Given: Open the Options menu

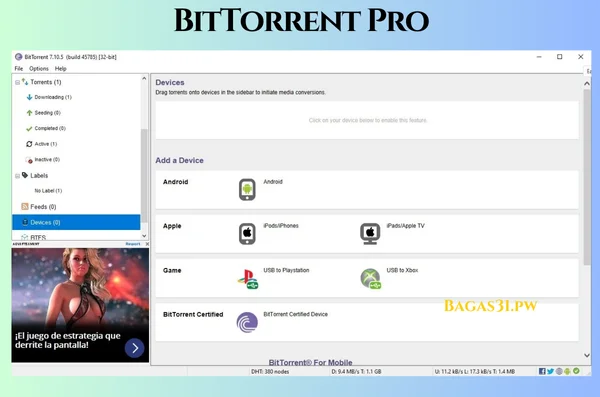Looking at the screenshot, I should click(39, 69).
